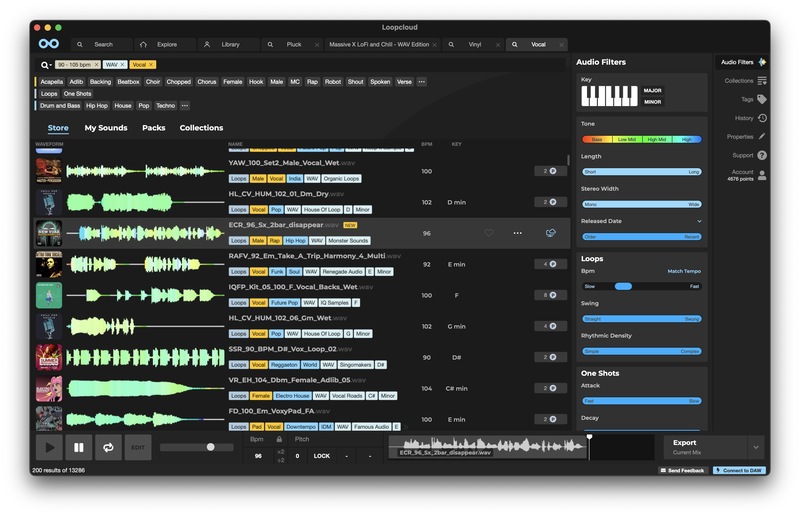Toggle the MAJOR key filter
800x515 pixels.
tap(652, 91)
